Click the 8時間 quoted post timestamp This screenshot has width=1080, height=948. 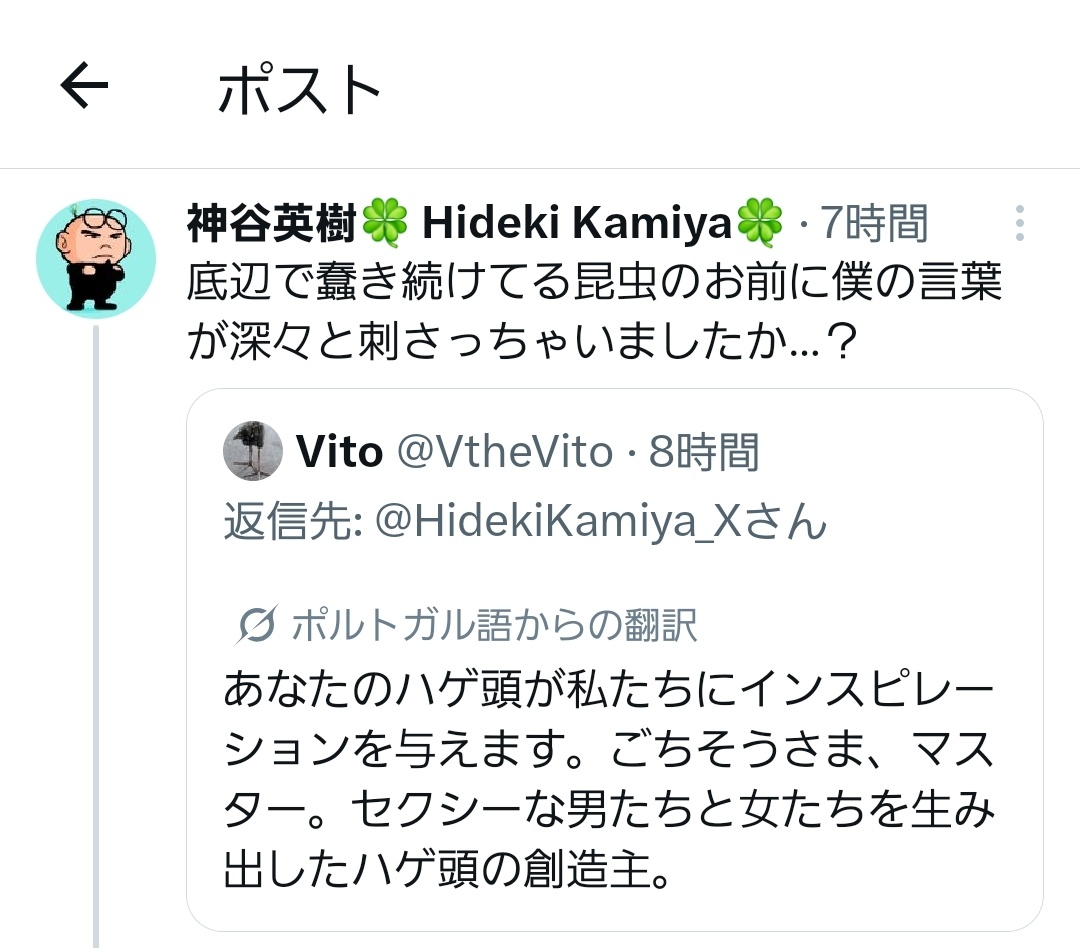pos(703,451)
